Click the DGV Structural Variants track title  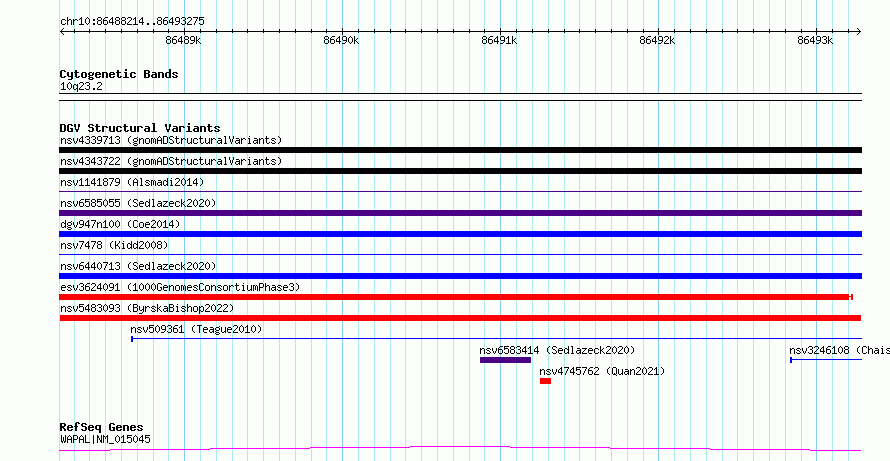click(140, 128)
